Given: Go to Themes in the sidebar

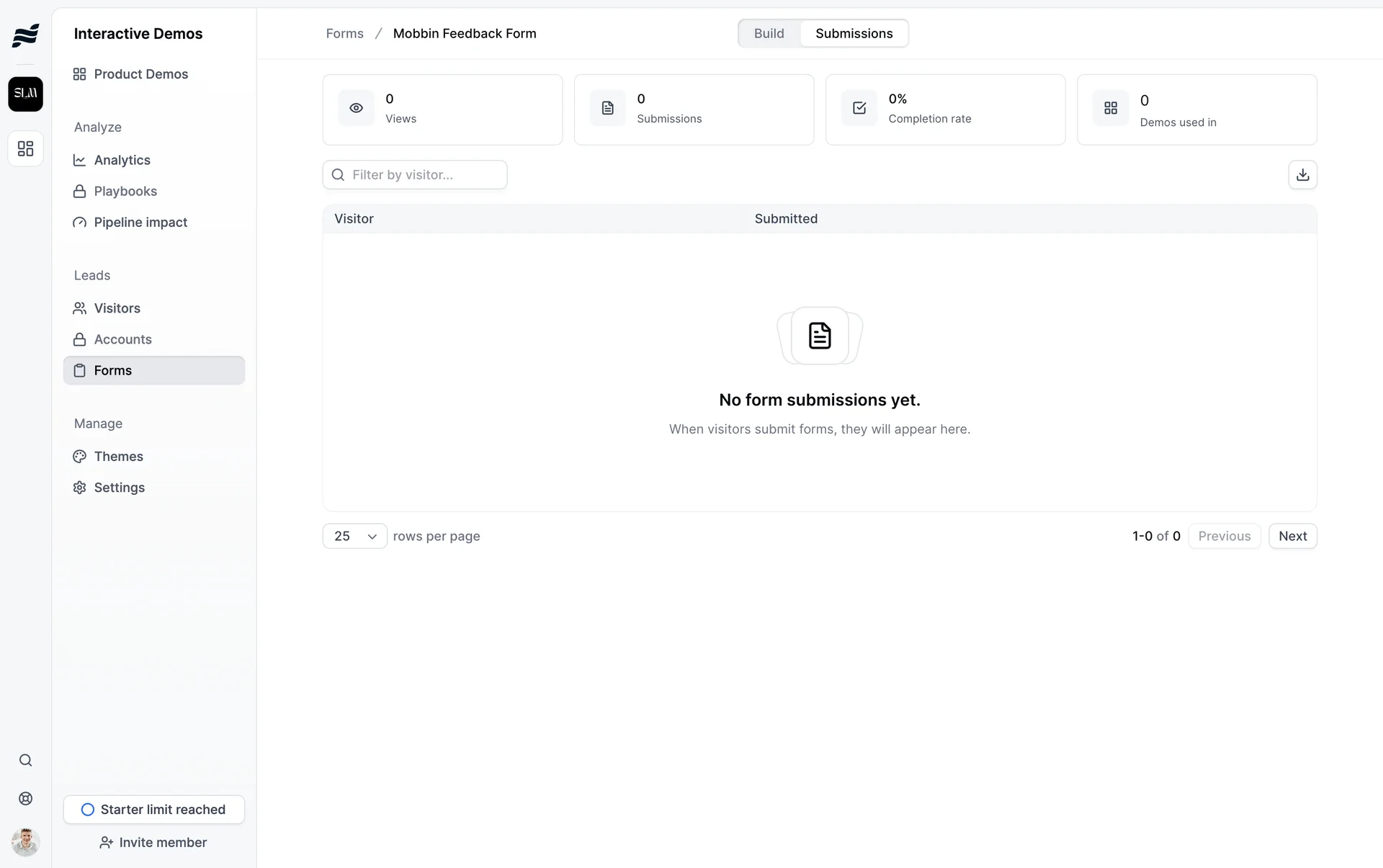Looking at the screenshot, I should pos(118,457).
